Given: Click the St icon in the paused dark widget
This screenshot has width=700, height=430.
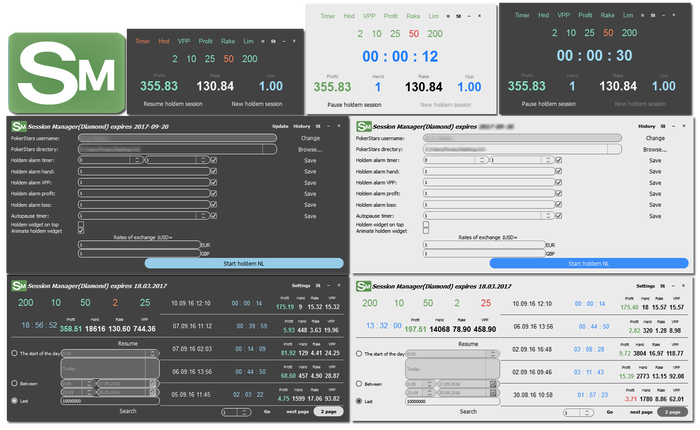Looking at the screenshot, I should [x=273, y=41].
